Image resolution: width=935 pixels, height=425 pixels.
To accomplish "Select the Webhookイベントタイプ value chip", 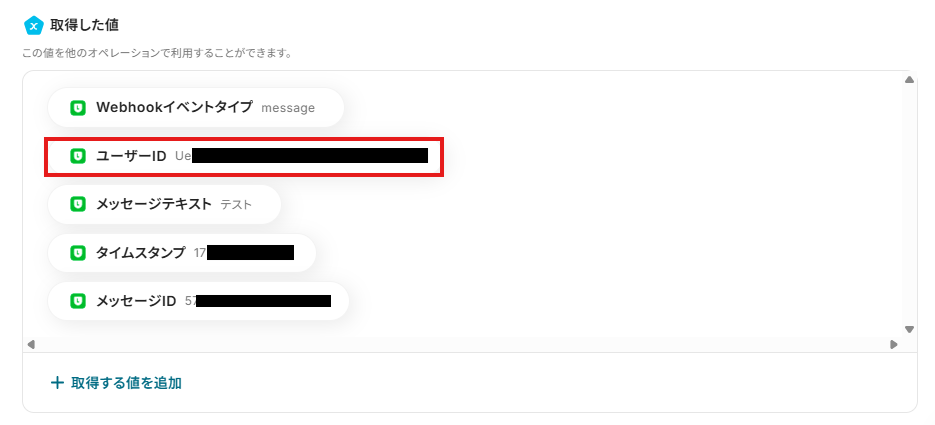I will click(196, 108).
